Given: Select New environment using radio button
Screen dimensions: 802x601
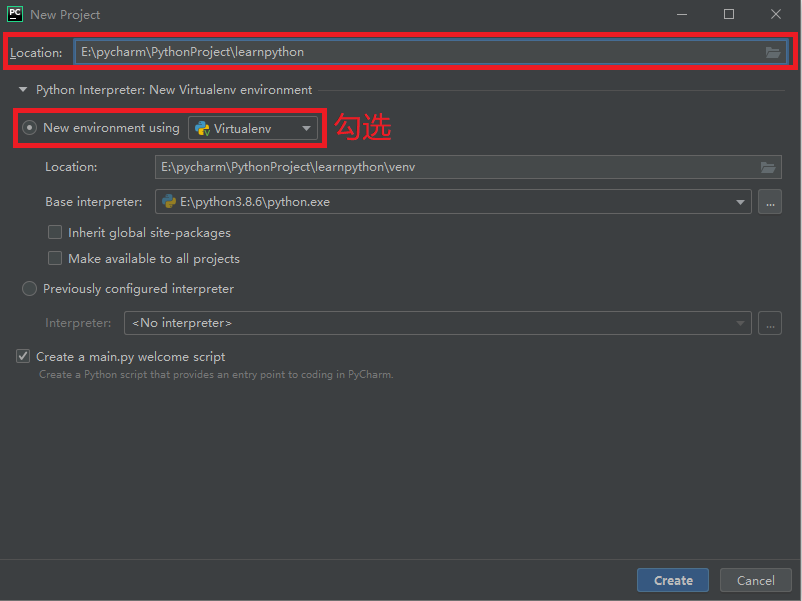Looking at the screenshot, I should tap(29, 127).
